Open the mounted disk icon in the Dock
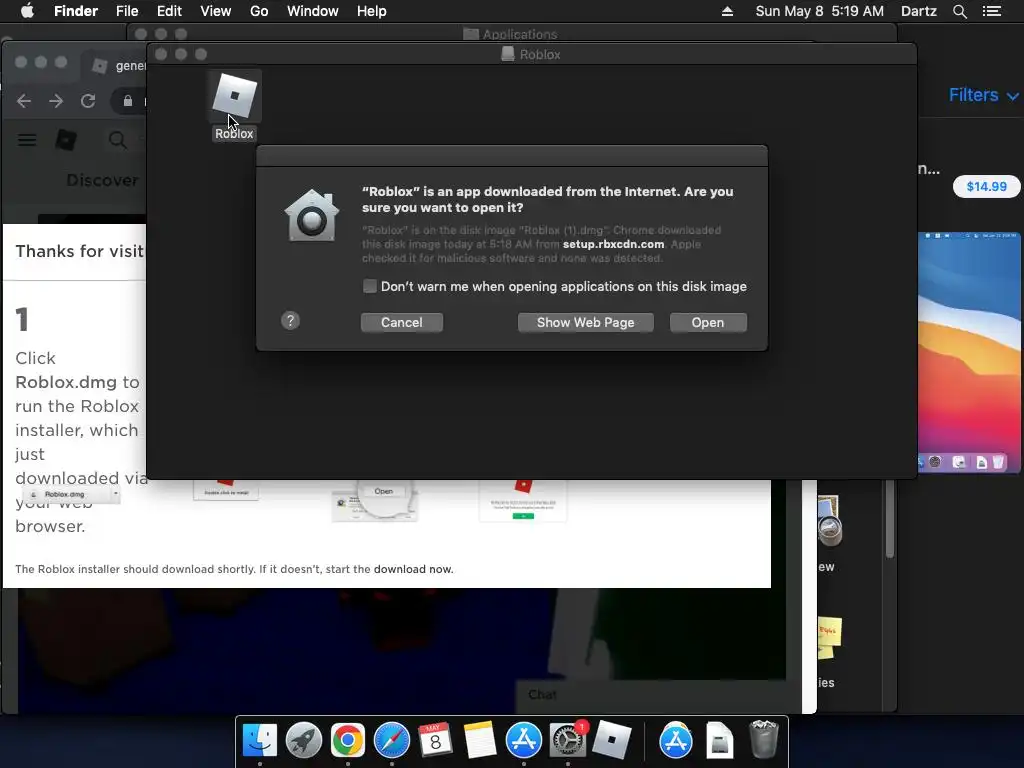Screen dimensions: 1024x768 720,741
